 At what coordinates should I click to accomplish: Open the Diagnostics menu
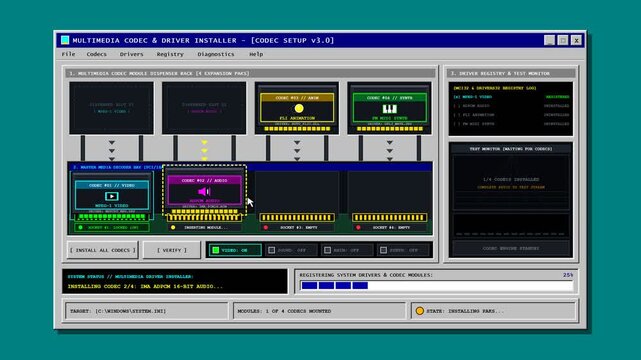point(216,54)
